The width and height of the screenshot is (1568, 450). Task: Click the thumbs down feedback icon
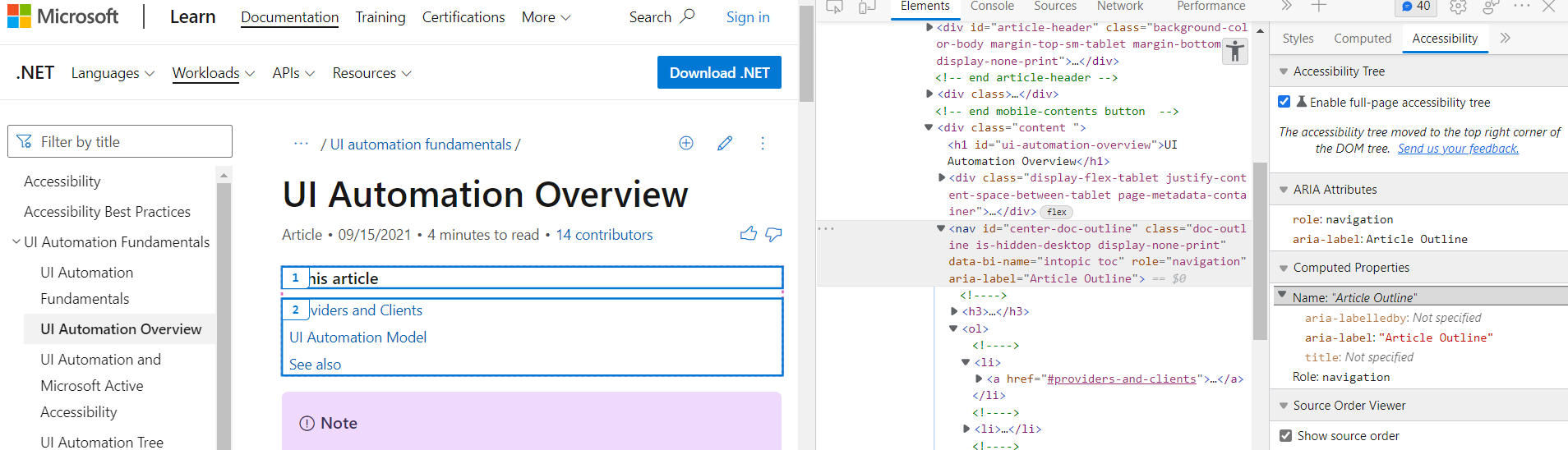click(x=773, y=235)
